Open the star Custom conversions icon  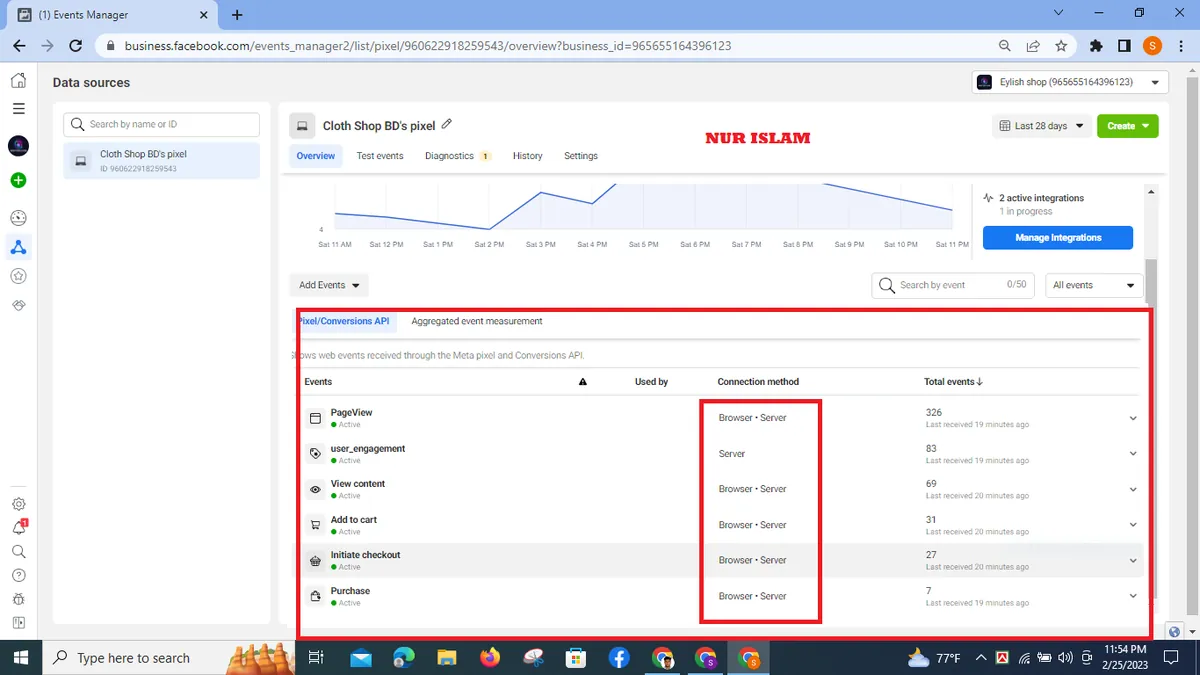tap(18, 276)
